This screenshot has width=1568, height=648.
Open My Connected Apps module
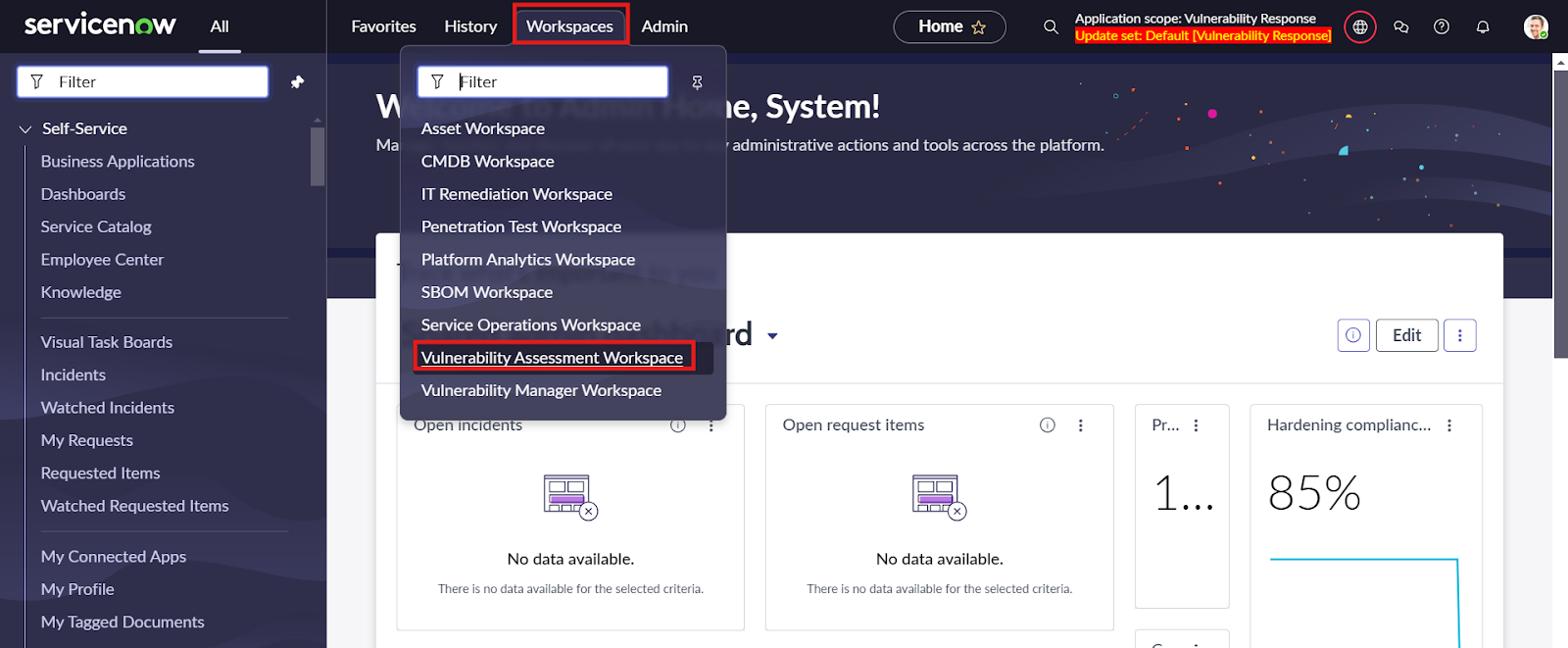coord(114,557)
